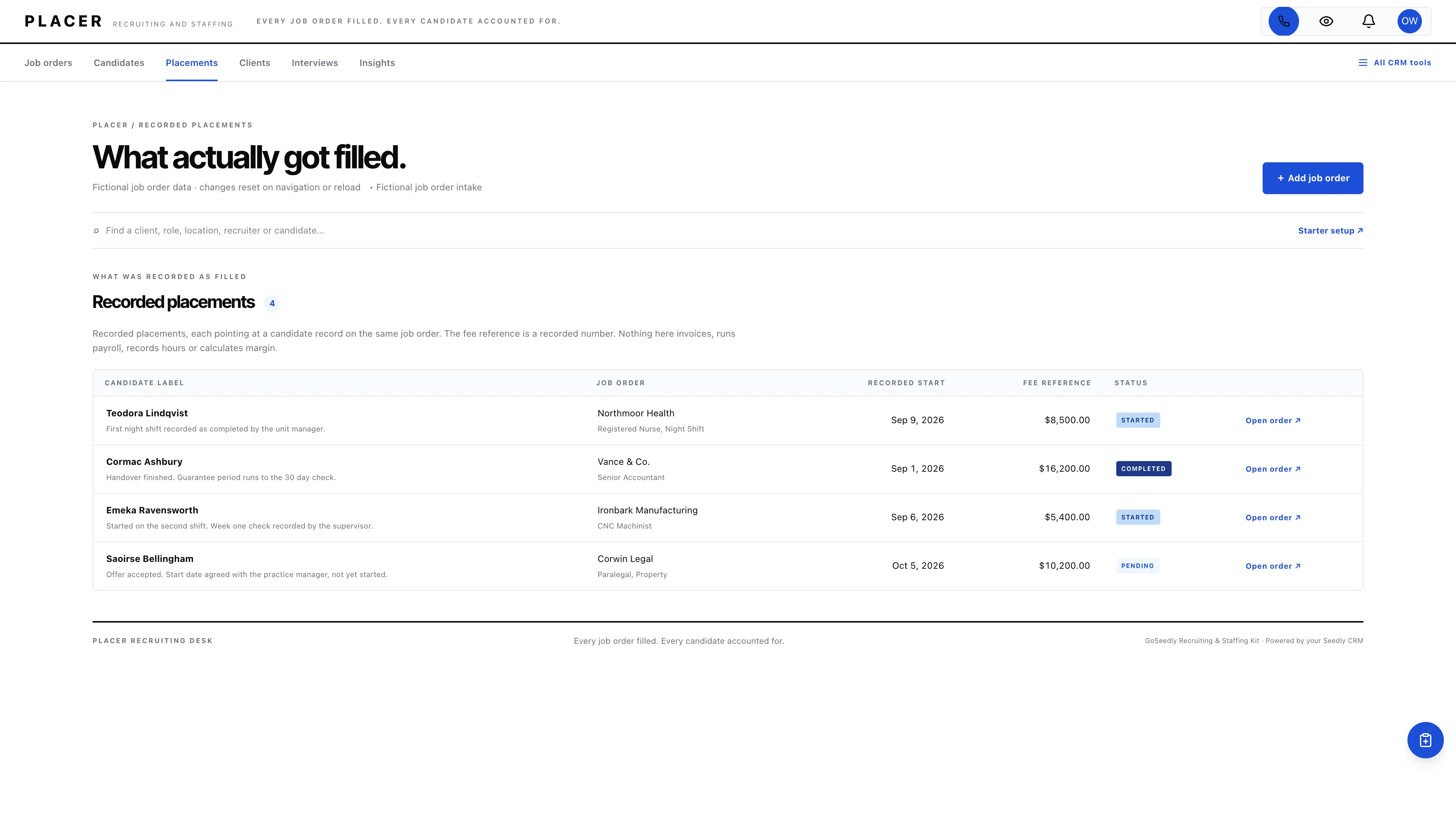Toggle the eye visibility icon
The image size is (1456, 819).
pyautogui.click(x=1326, y=21)
